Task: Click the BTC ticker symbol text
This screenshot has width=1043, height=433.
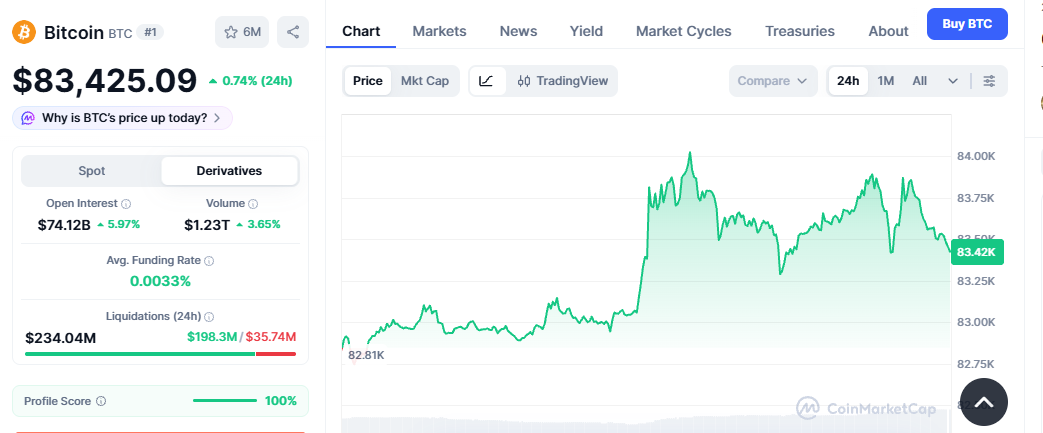Action: (120, 33)
